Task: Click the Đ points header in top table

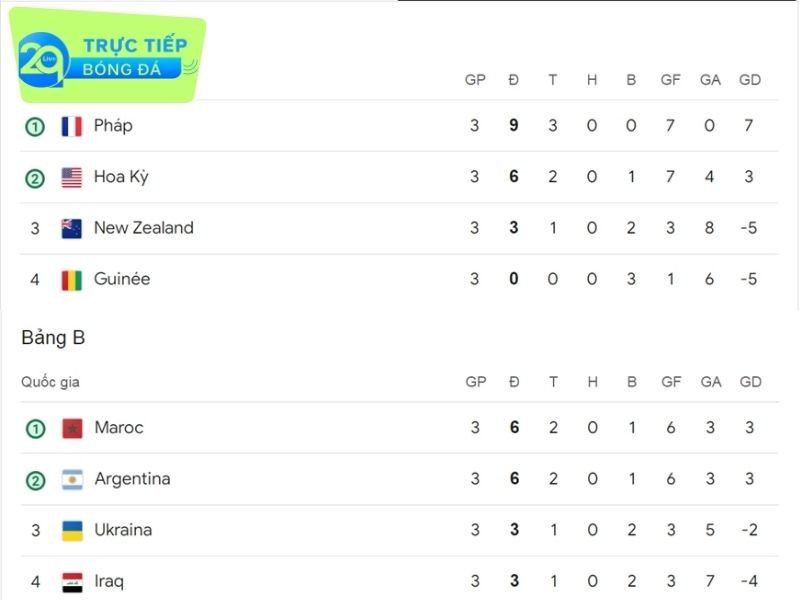Action: click(514, 80)
